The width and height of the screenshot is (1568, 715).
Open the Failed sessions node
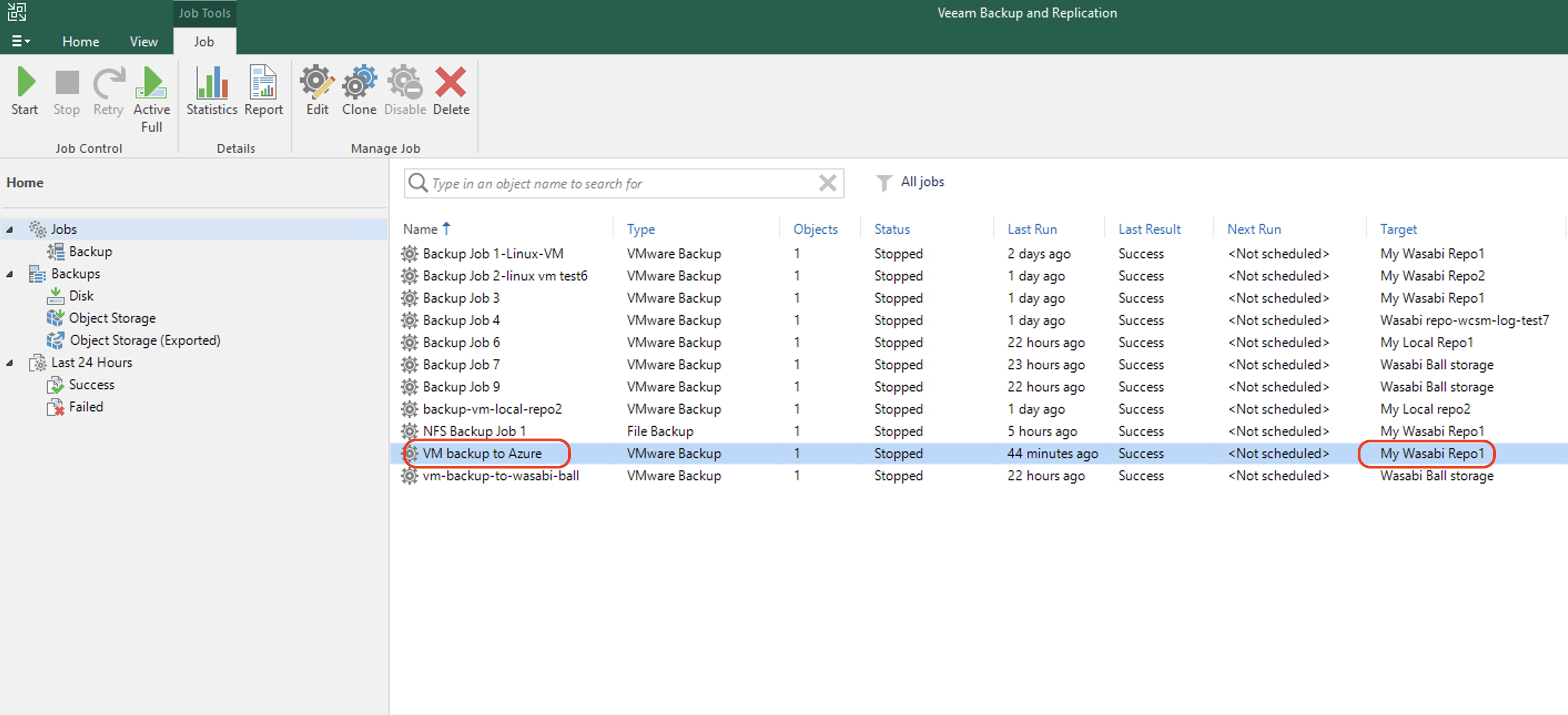[x=85, y=407]
